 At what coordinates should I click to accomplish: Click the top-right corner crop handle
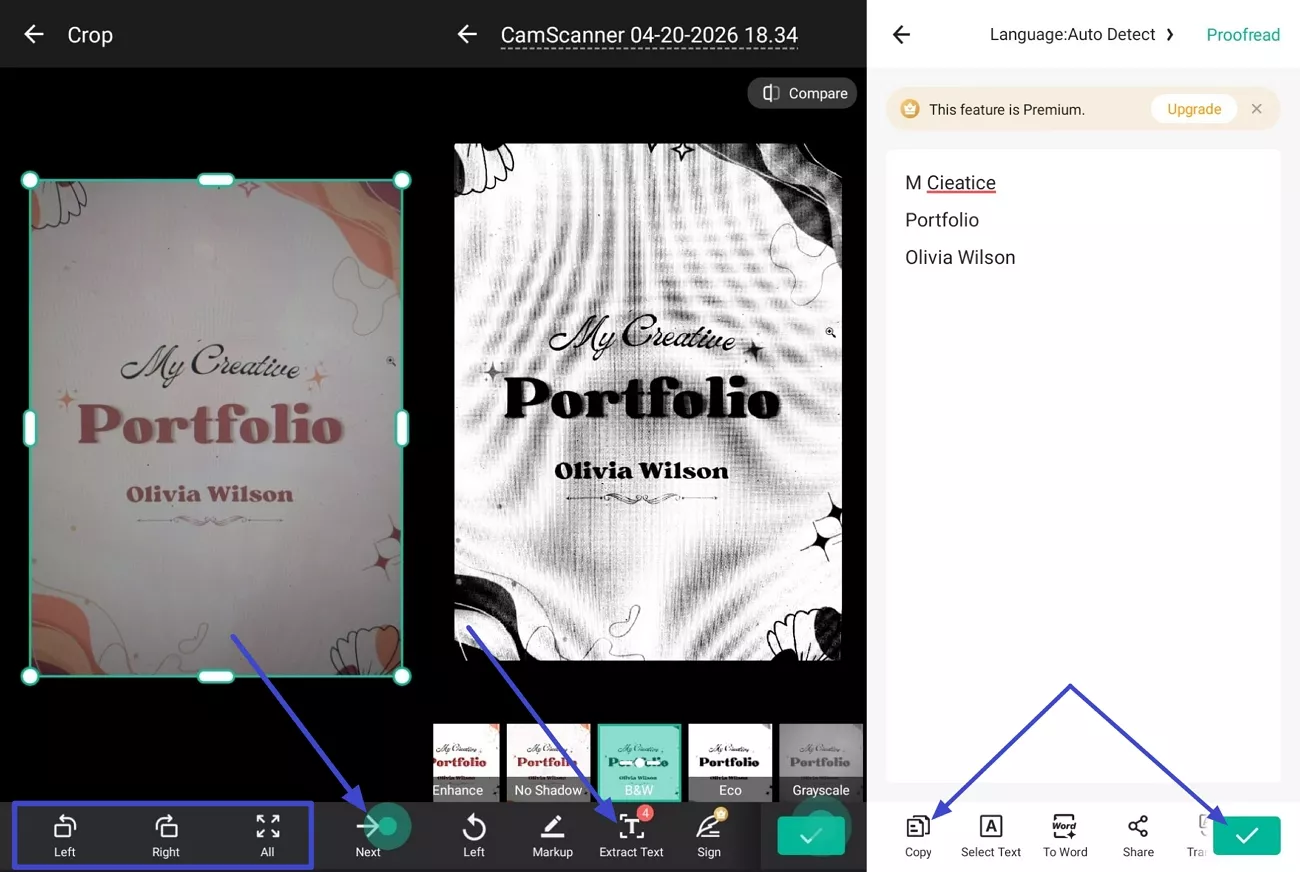click(402, 180)
